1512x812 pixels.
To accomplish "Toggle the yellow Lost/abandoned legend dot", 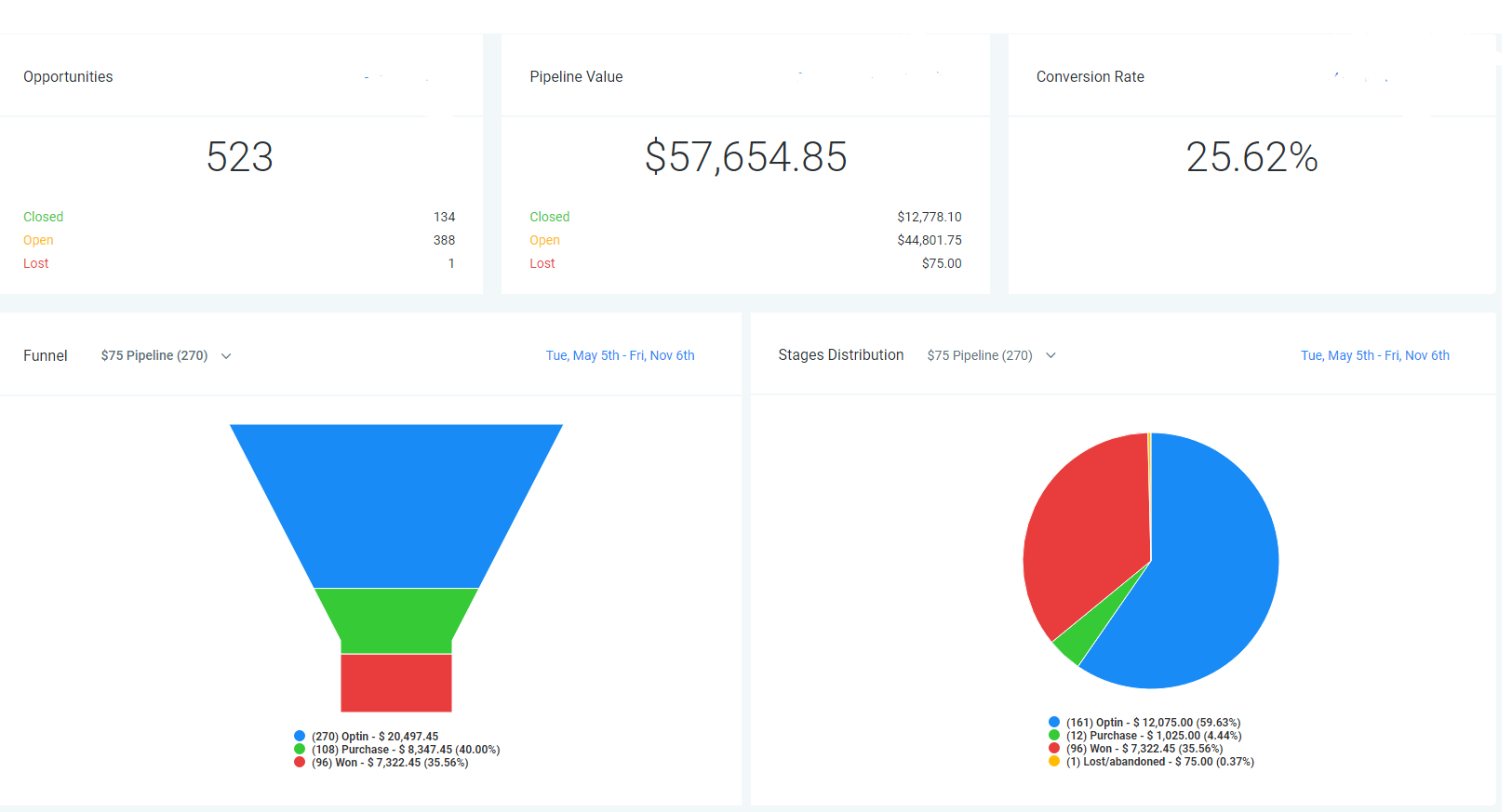I will (1054, 761).
